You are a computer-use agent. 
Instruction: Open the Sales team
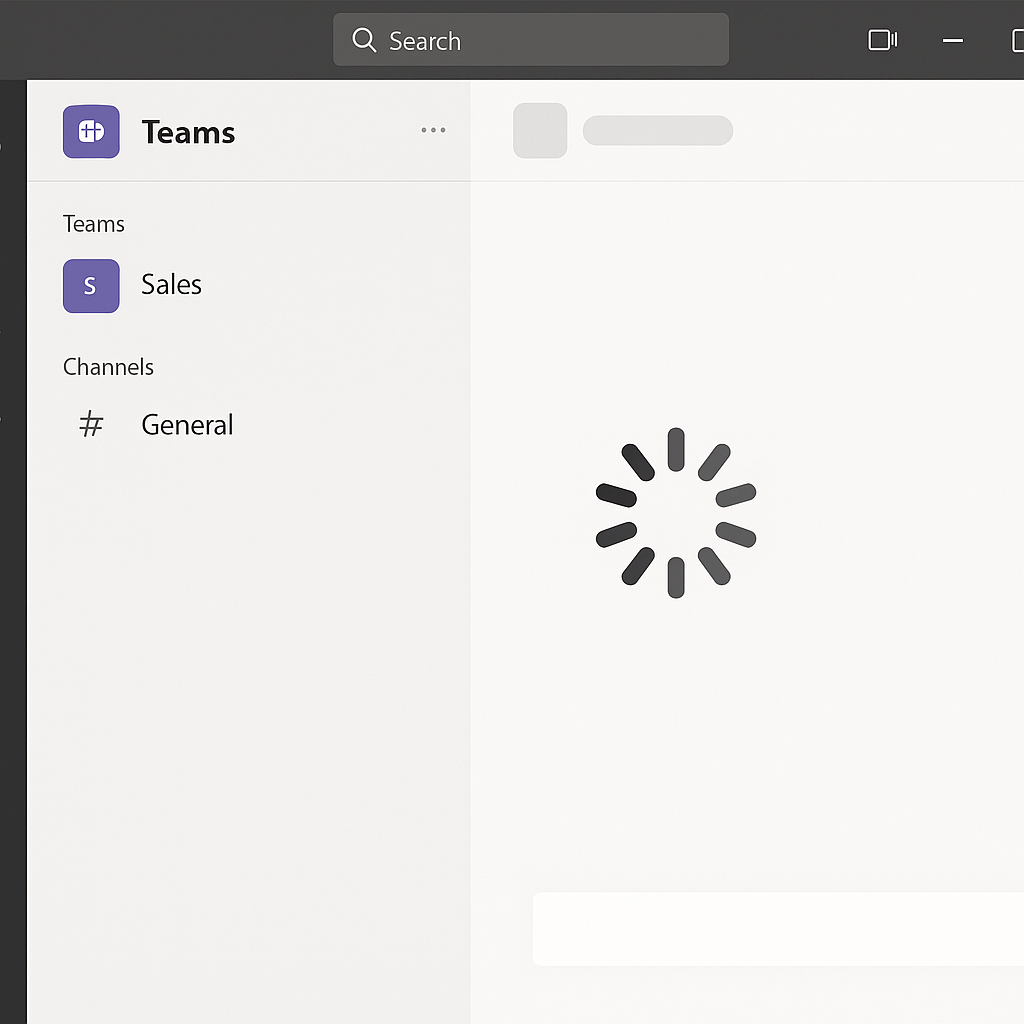[171, 285]
